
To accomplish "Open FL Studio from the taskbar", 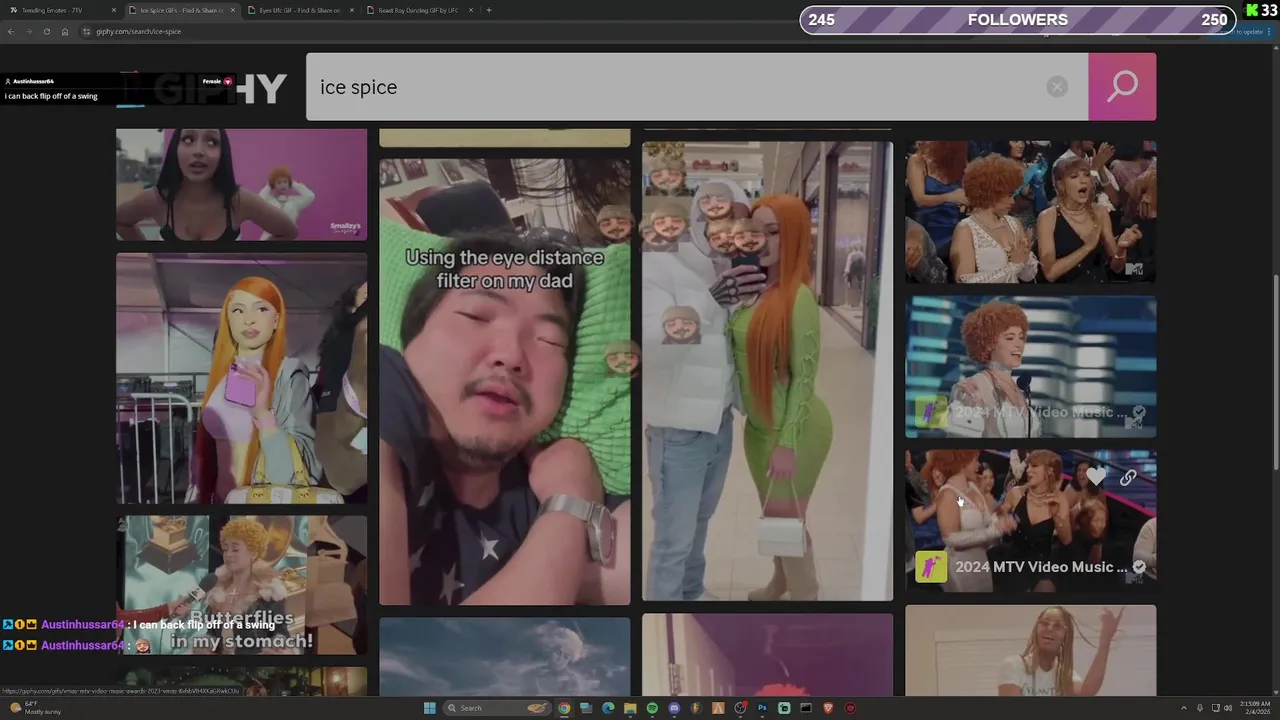I will click(x=696, y=708).
